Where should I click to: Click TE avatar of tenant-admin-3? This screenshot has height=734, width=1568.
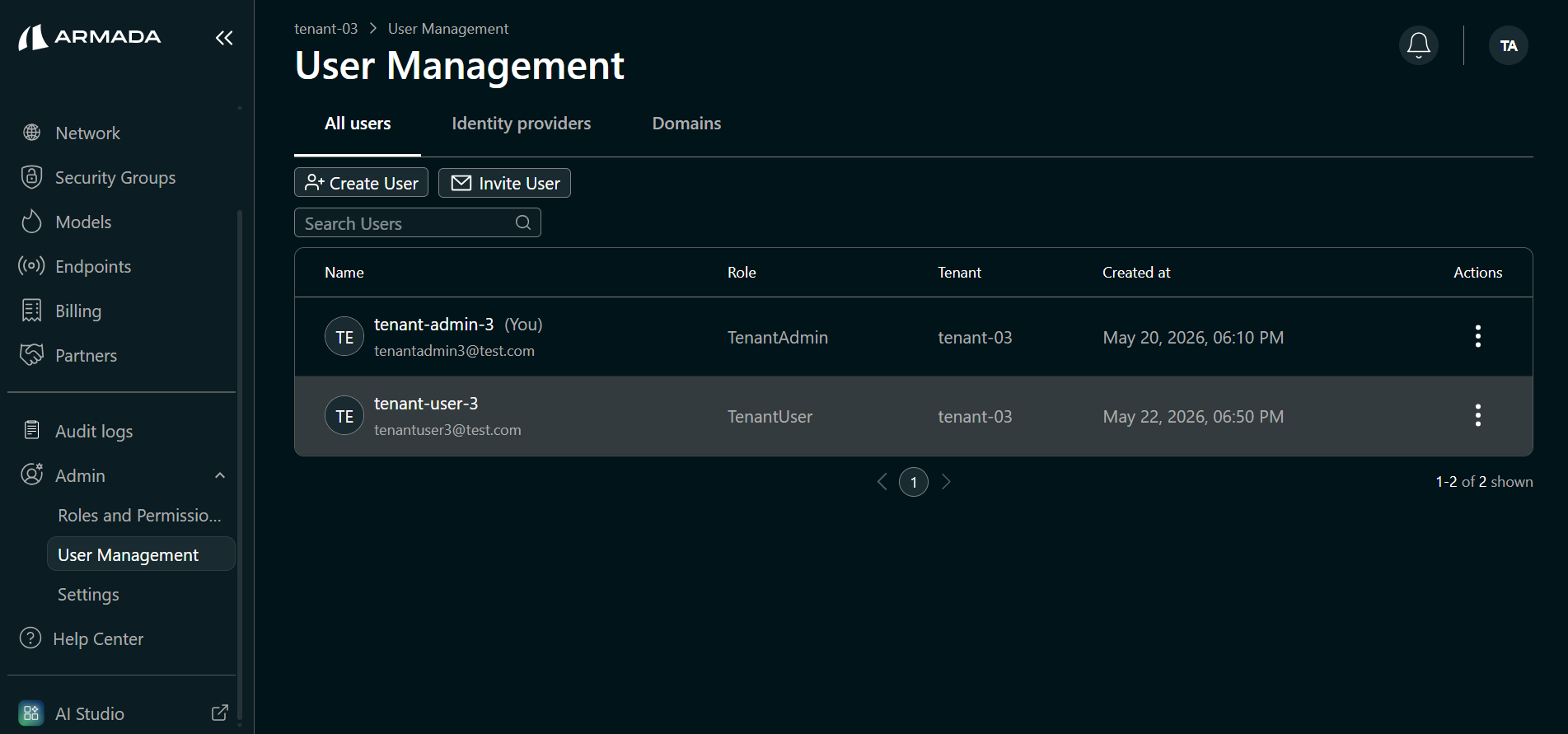[x=344, y=336]
